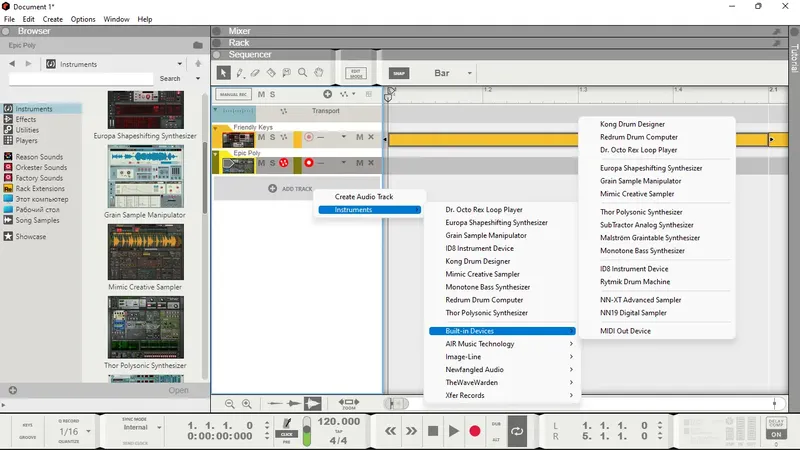Expand the Image-Line submenu
The width and height of the screenshot is (800, 450).
[502, 357]
